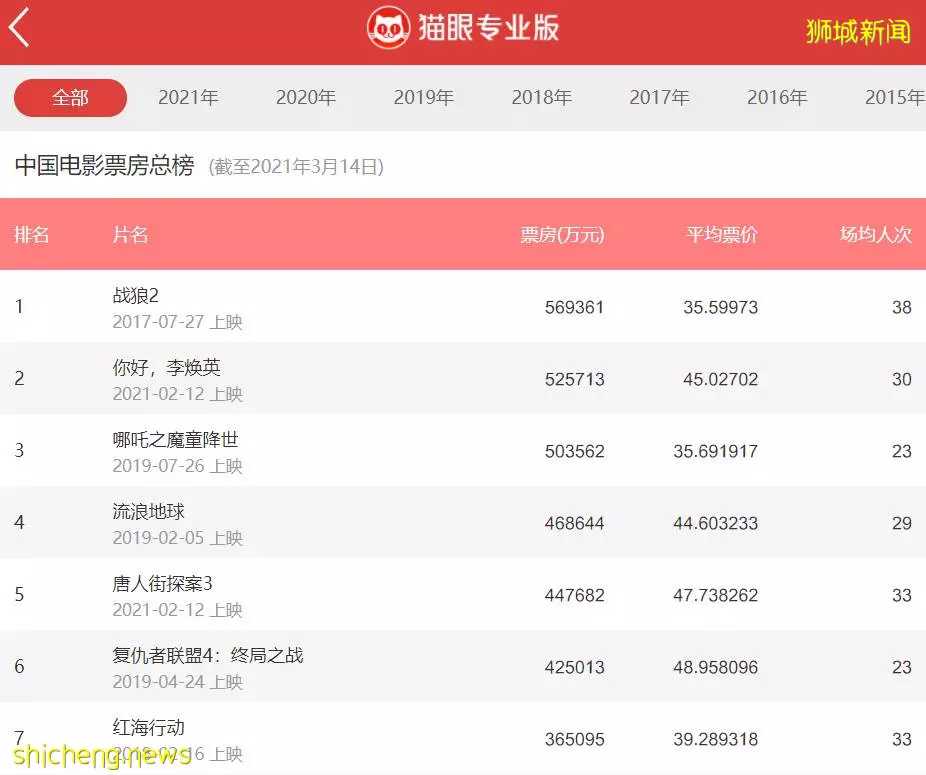This screenshot has height=775, width=926.
Task: Click box office value 468644
Action: click(x=574, y=523)
